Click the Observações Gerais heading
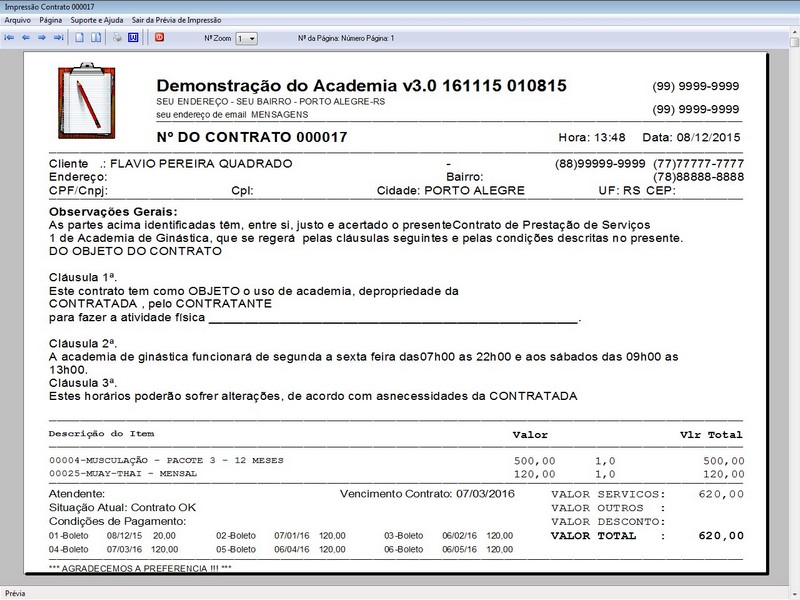The image size is (800, 600). 113,212
